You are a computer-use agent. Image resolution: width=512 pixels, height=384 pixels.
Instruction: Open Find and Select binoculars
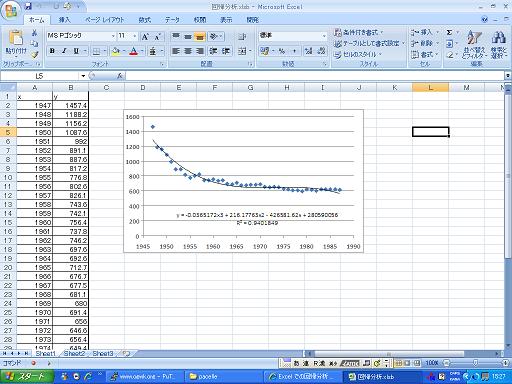tap(498, 44)
